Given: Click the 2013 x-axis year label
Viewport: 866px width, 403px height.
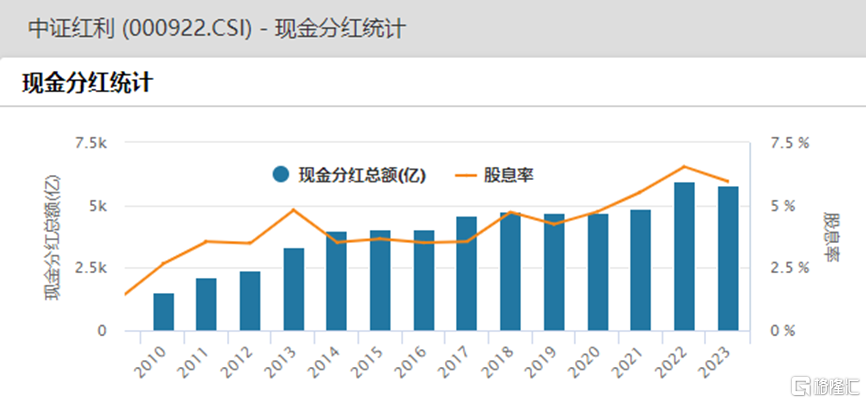Looking at the screenshot, I should coord(281,363).
